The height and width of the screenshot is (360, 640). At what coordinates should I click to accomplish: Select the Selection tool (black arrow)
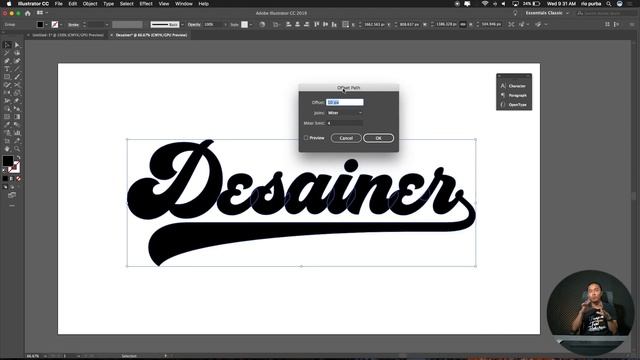pyautogui.click(x=7, y=45)
